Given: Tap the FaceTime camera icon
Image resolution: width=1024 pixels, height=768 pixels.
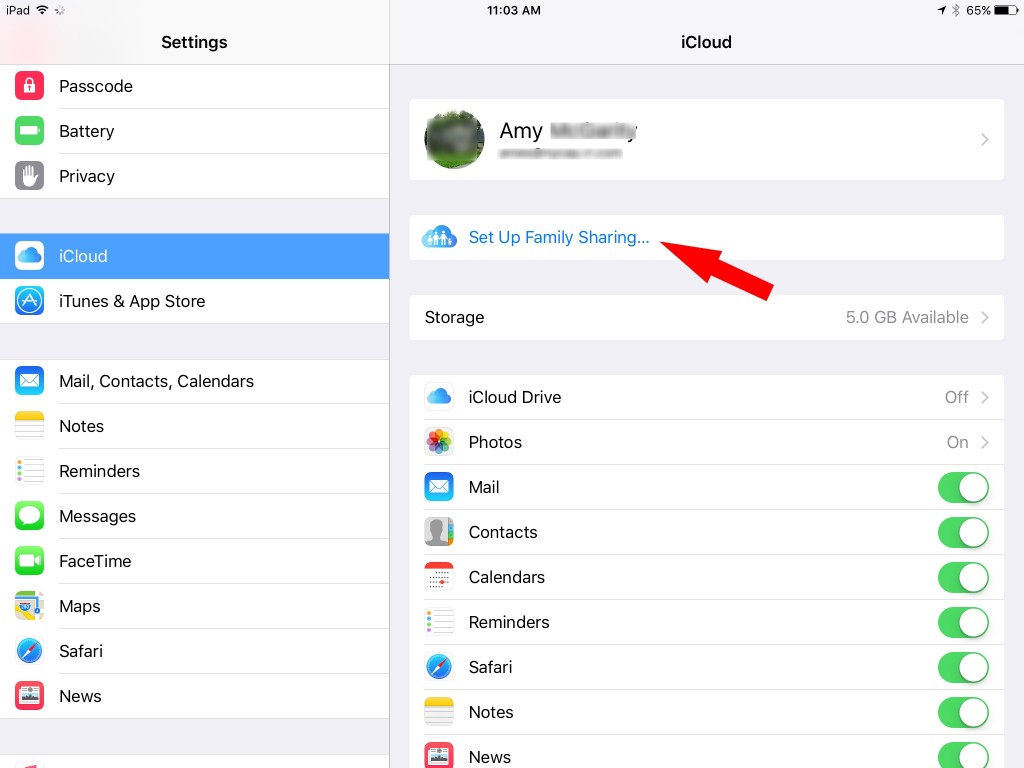Looking at the screenshot, I should (x=29, y=560).
